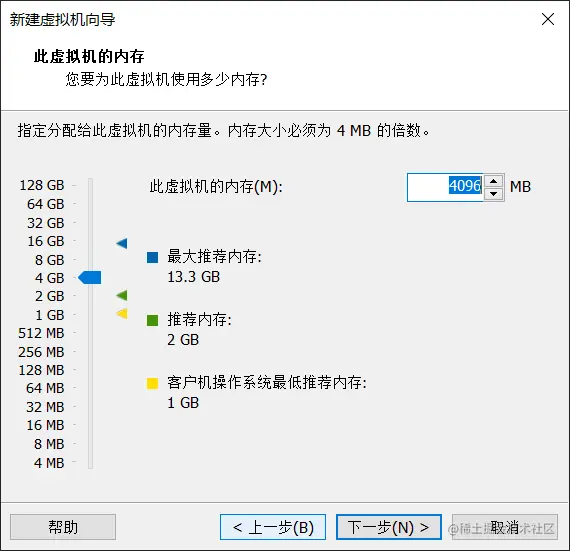The height and width of the screenshot is (551, 570).
Task: Select the 8 GB scale label
Action: point(49,260)
